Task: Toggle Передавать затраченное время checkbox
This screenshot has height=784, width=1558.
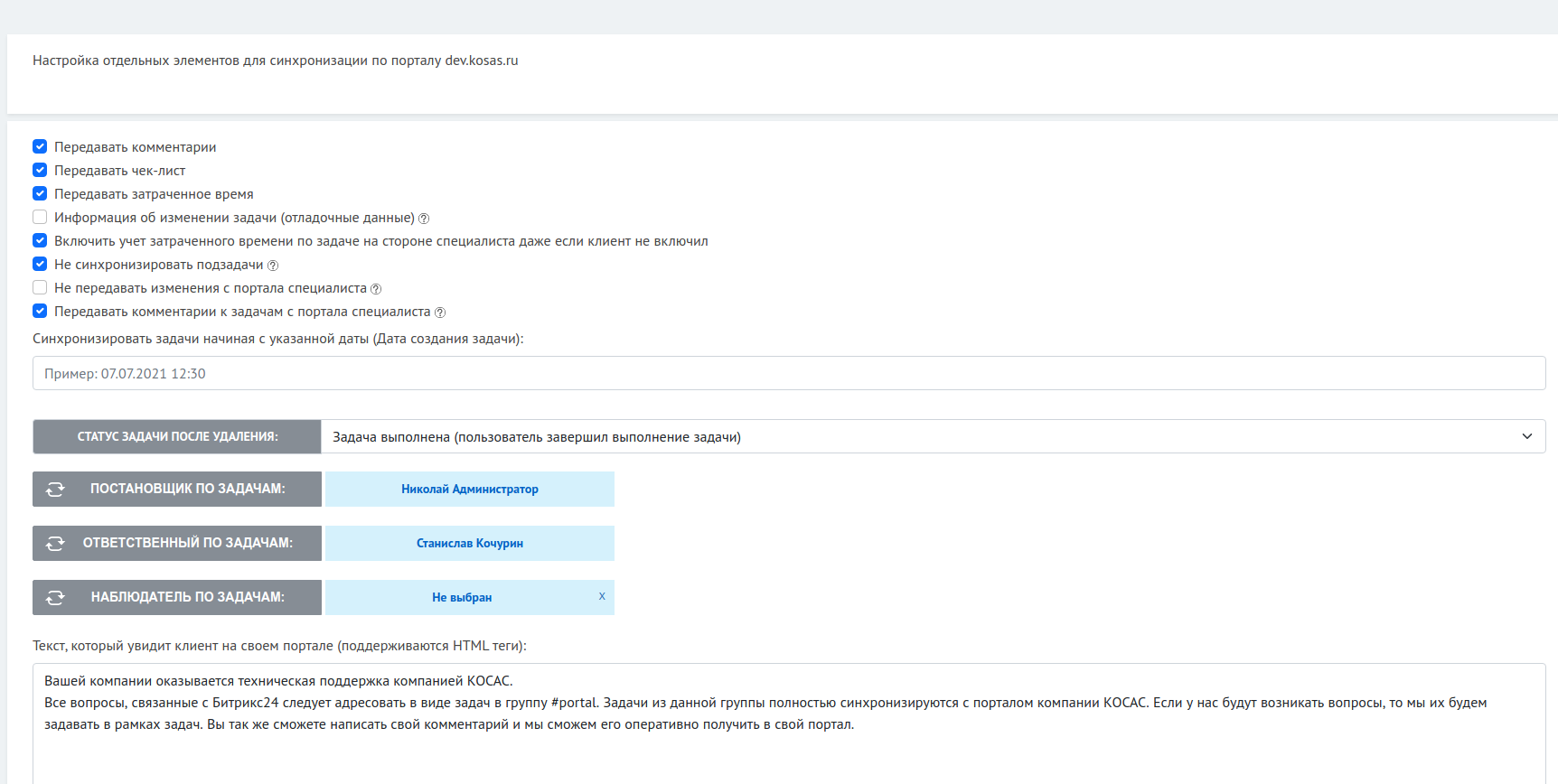Action: [40, 193]
